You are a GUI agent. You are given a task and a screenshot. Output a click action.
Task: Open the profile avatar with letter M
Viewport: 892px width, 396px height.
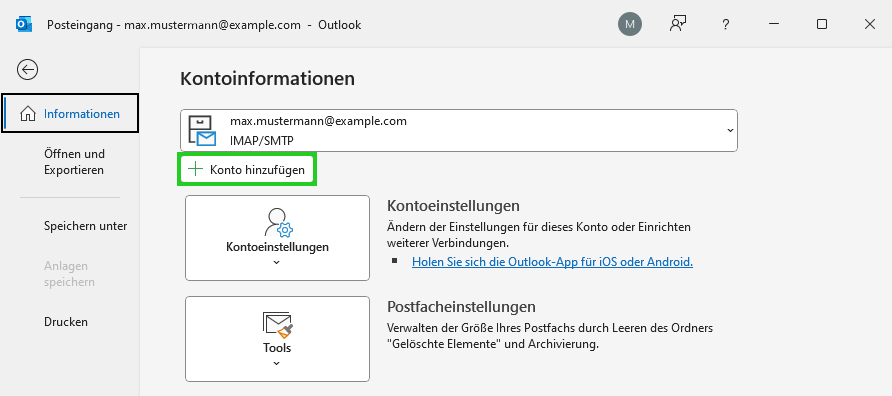click(630, 24)
